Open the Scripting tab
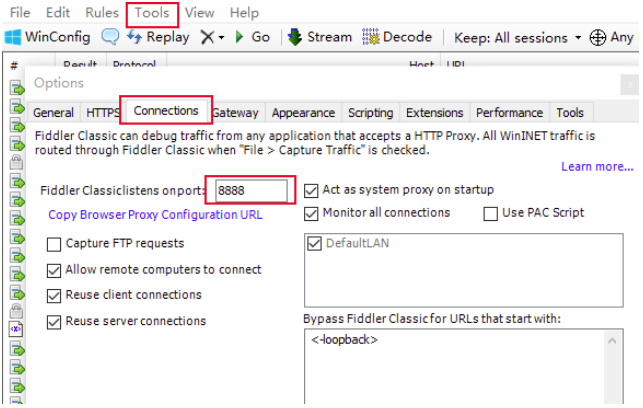643x408 pixels. 370,112
